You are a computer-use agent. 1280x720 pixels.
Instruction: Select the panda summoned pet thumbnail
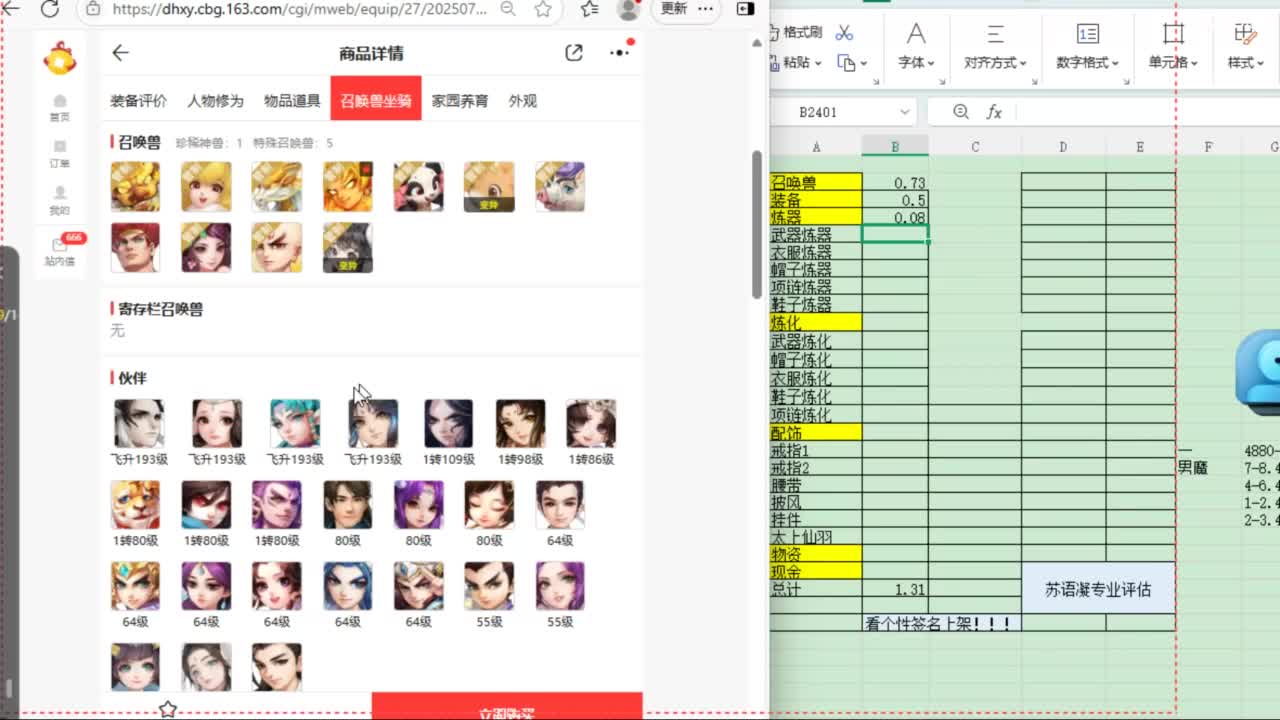(x=418, y=187)
